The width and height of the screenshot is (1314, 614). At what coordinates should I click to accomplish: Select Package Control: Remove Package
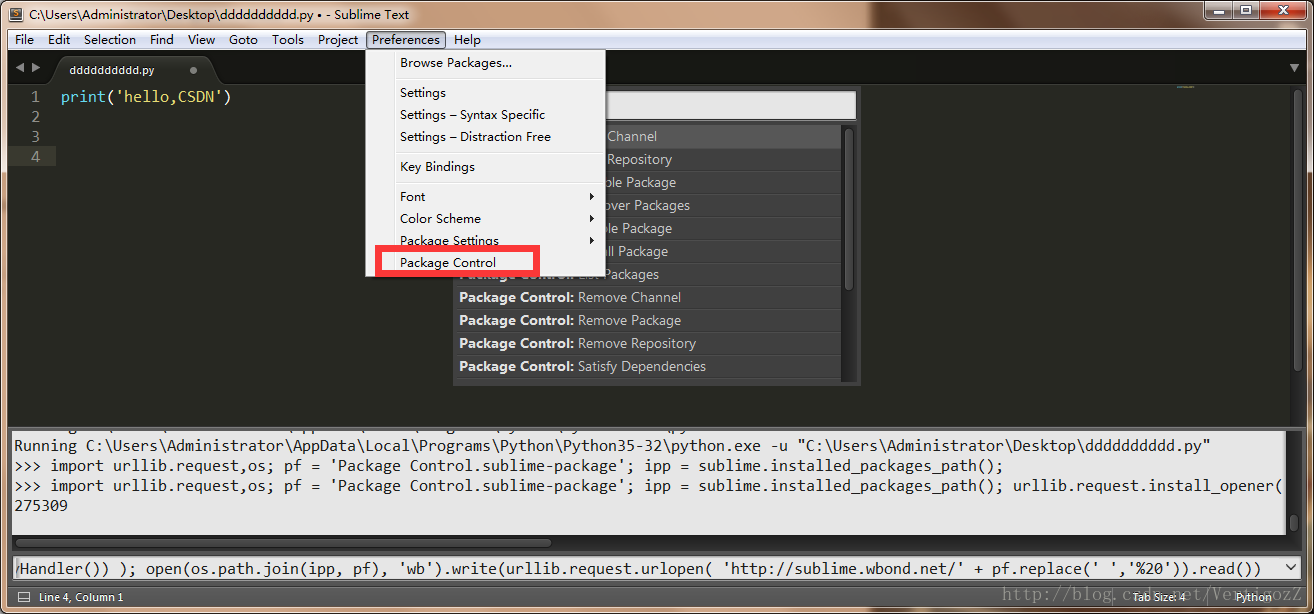(x=648, y=320)
